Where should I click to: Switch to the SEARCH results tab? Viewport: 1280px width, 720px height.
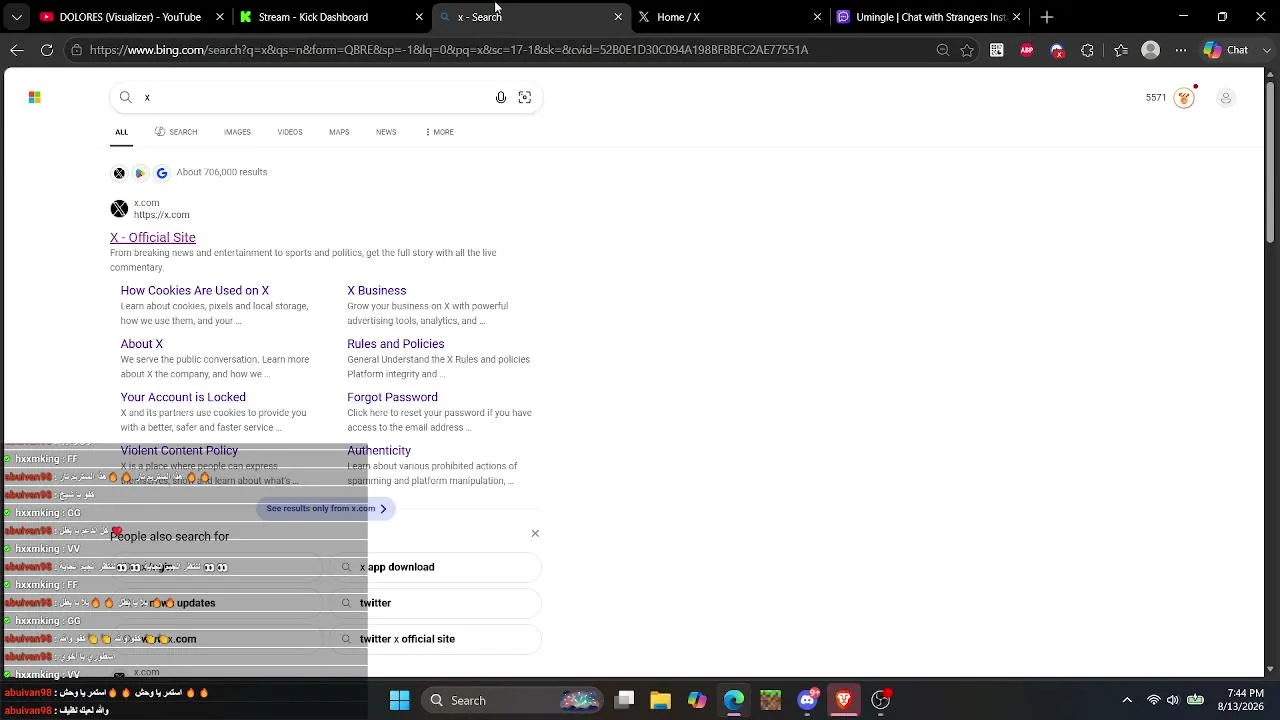coord(176,132)
